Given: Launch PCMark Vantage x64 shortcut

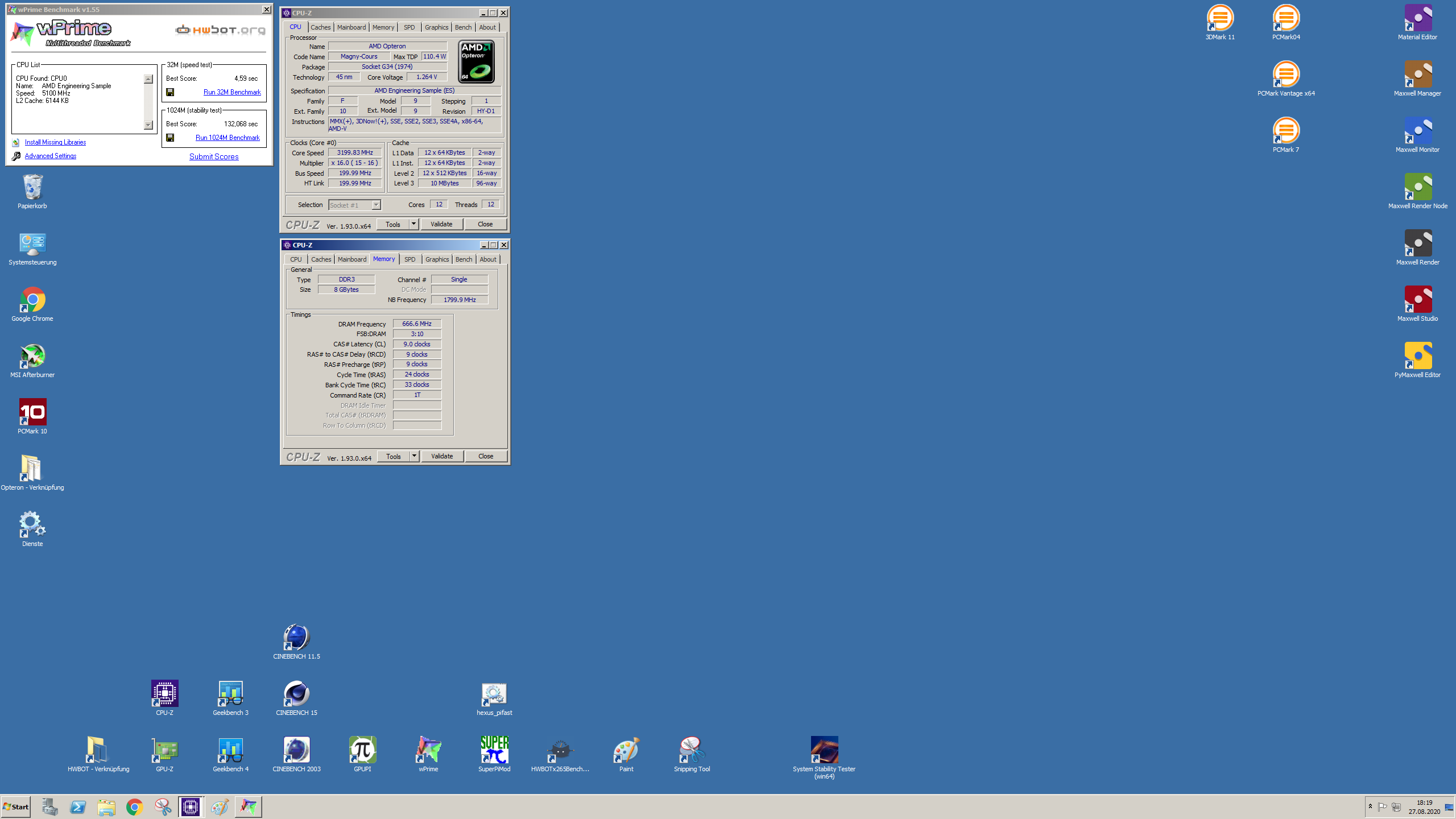Looking at the screenshot, I should 1286,79.
